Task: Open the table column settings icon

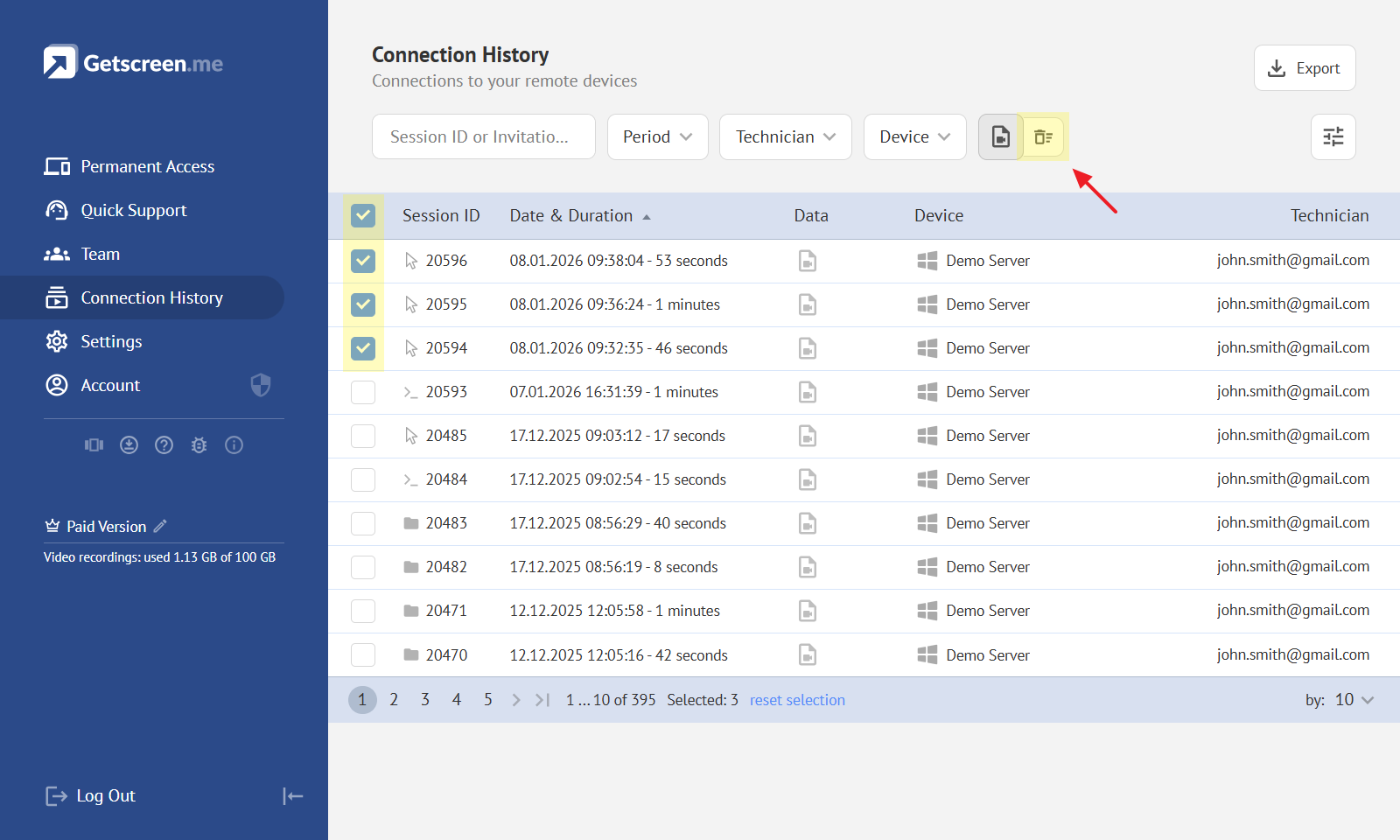Action: point(1333,137)
